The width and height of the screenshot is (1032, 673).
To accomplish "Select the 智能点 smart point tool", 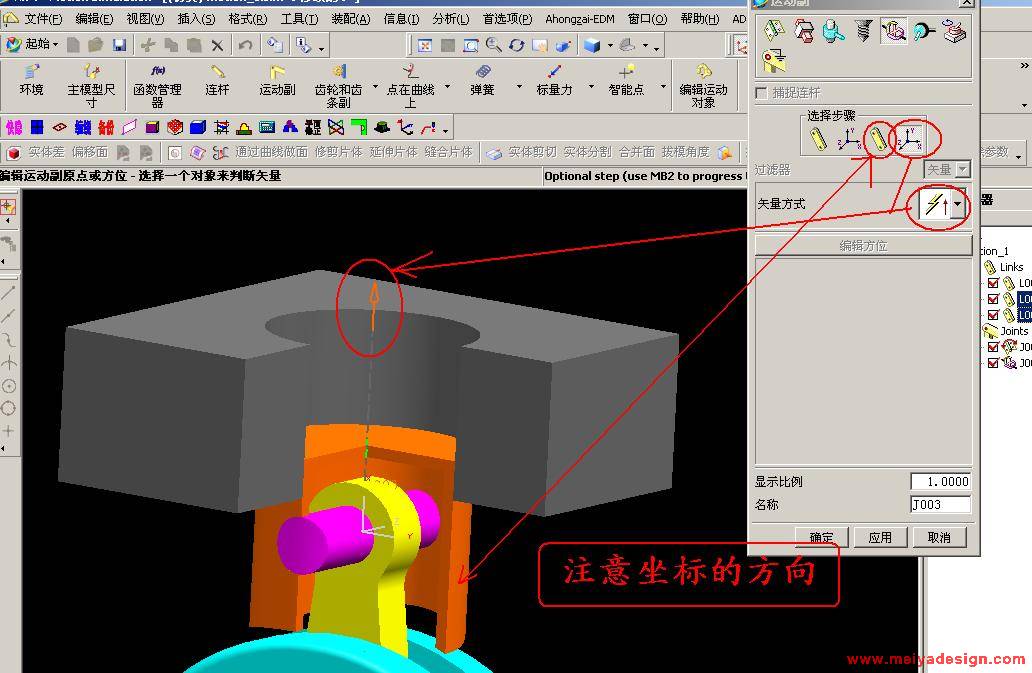I will point(626,80).
